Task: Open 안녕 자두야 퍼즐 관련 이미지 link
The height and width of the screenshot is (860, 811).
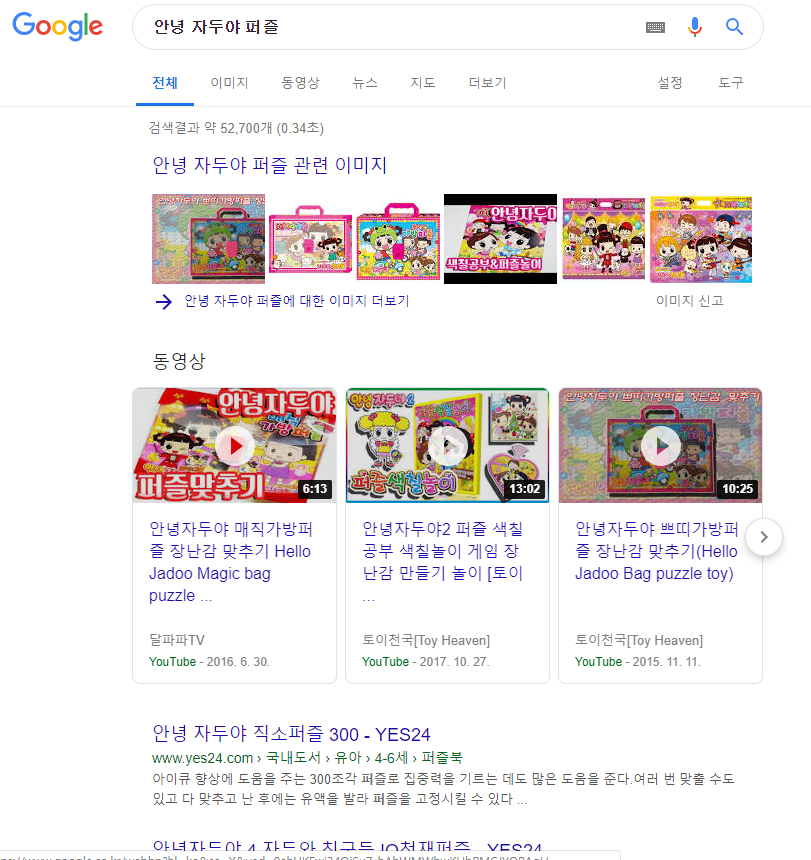Action: pyautogui.click(x=269, y=165)
